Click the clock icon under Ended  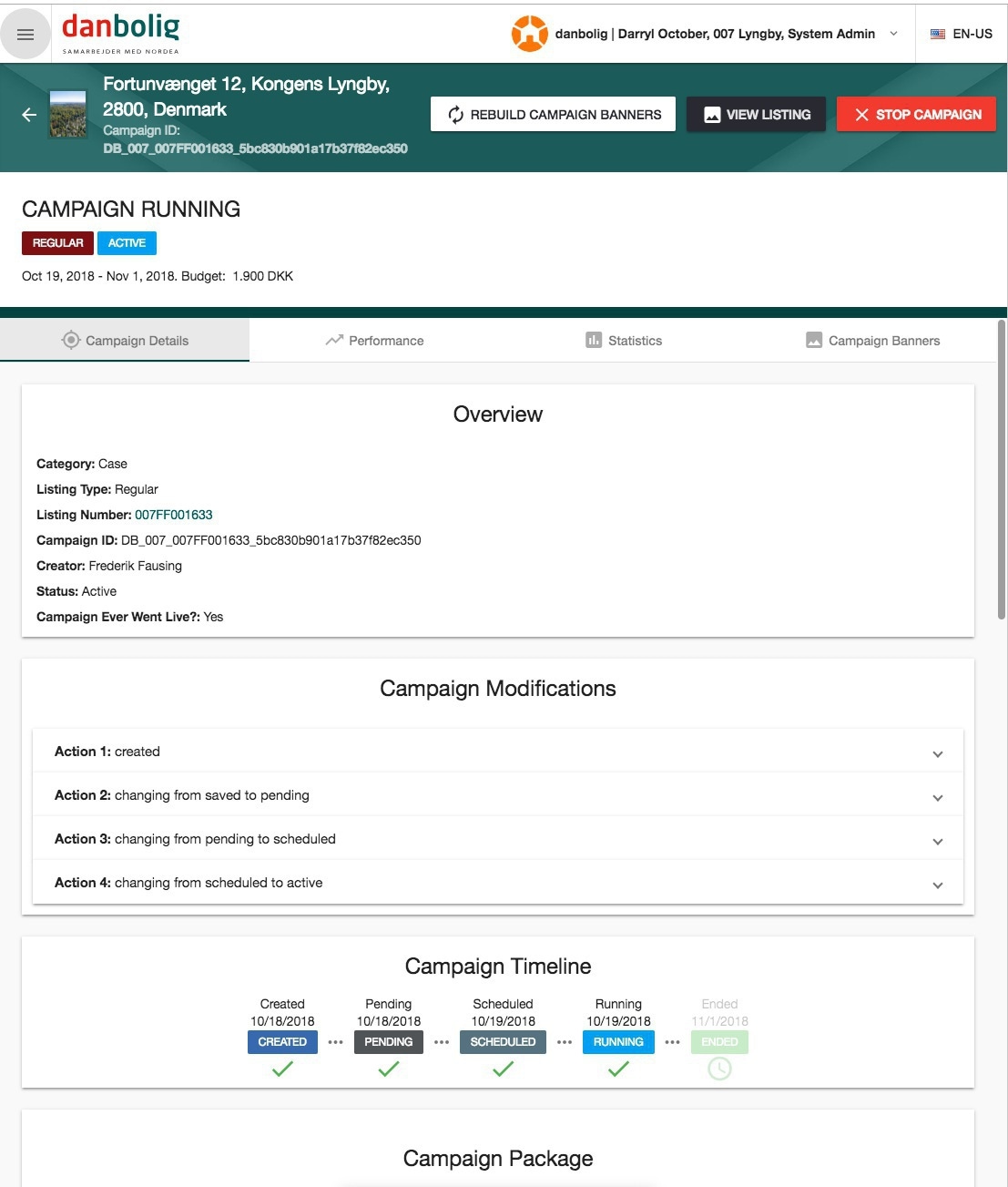tap(719, 1069)
